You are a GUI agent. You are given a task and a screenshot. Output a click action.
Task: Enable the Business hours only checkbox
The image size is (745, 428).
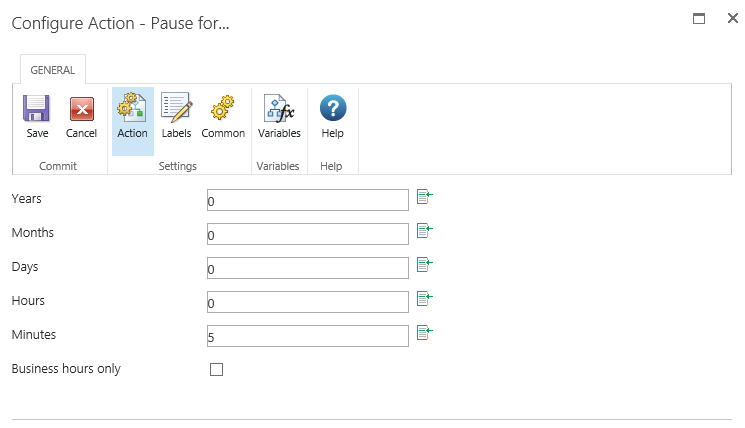(216, 370)
